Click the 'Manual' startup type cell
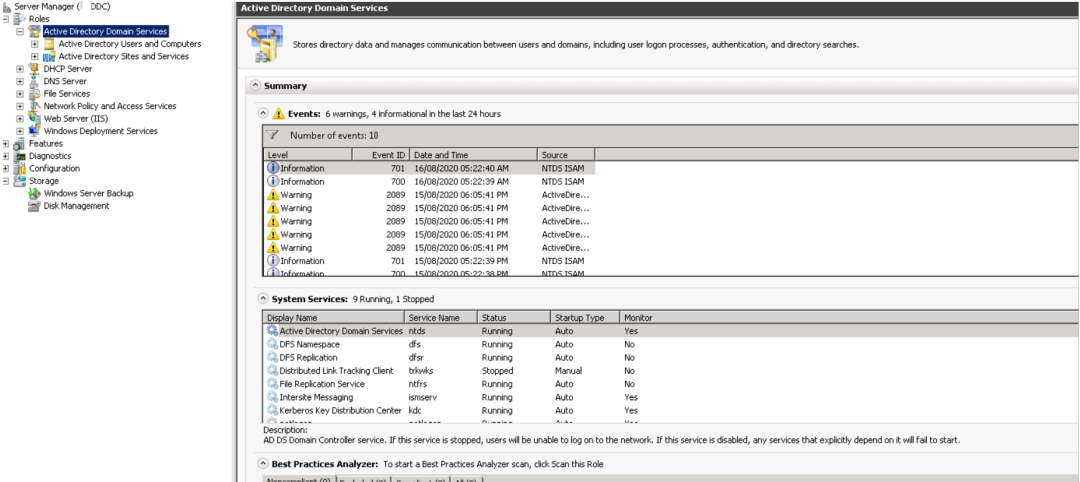The width and height of the screenshot is (1080, 482). pyautogui.click(x=568, y=370)
